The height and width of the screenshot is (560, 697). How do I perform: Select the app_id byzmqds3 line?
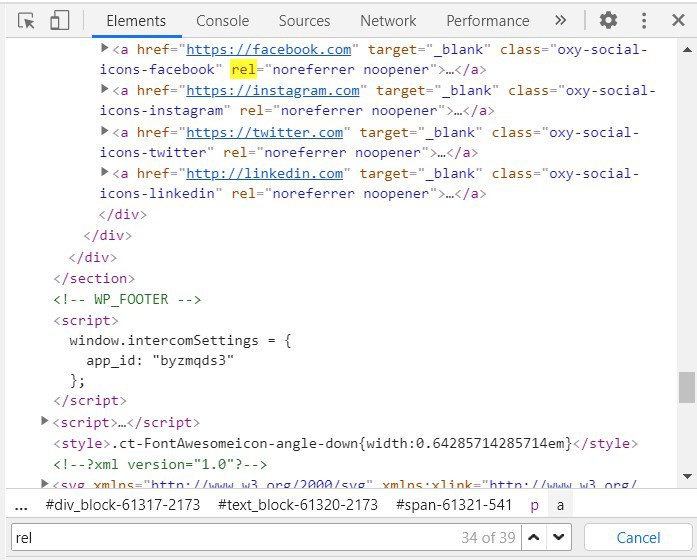point(160,360)
